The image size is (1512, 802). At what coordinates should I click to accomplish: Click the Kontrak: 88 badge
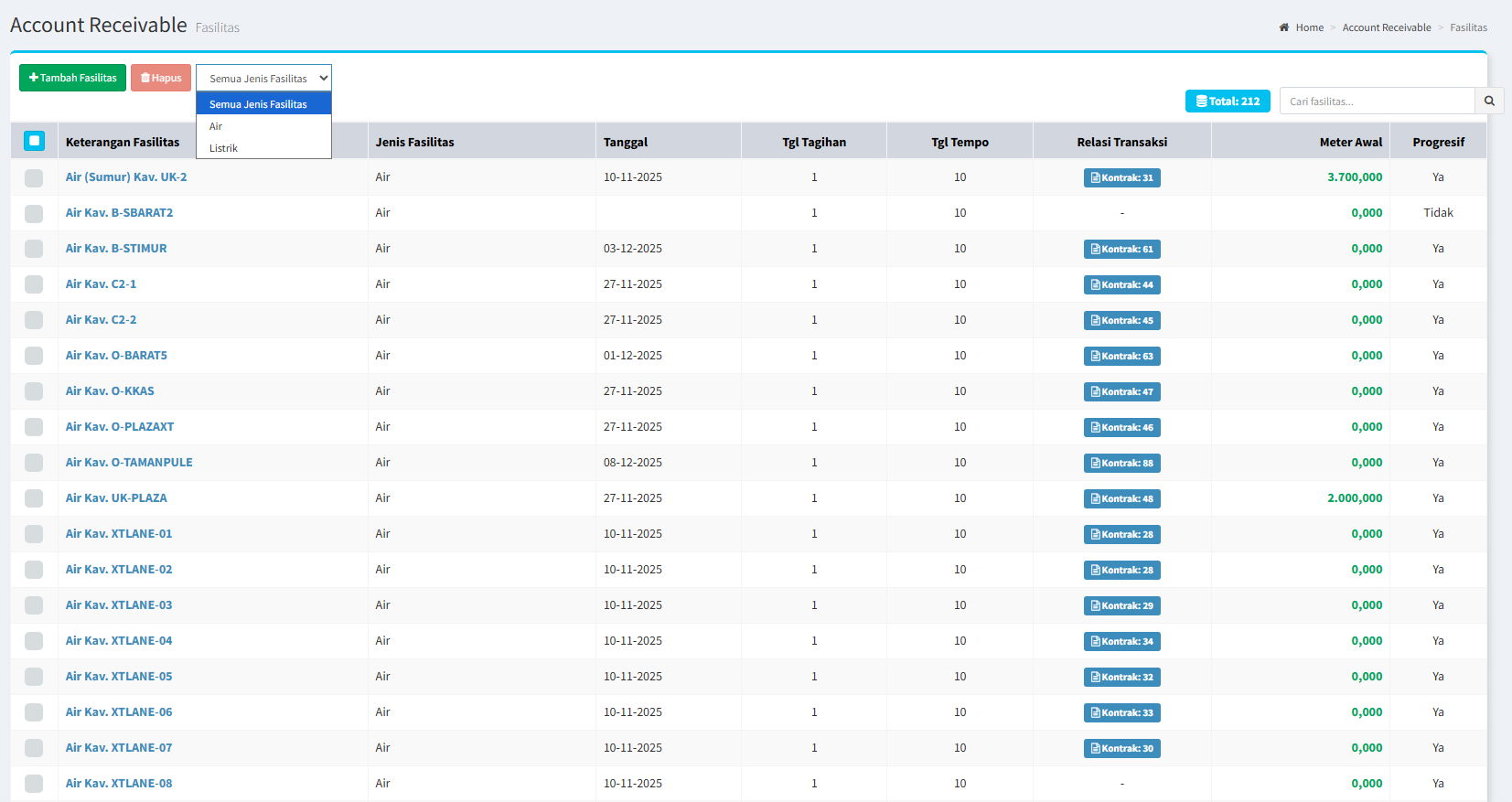(1121, 463)
